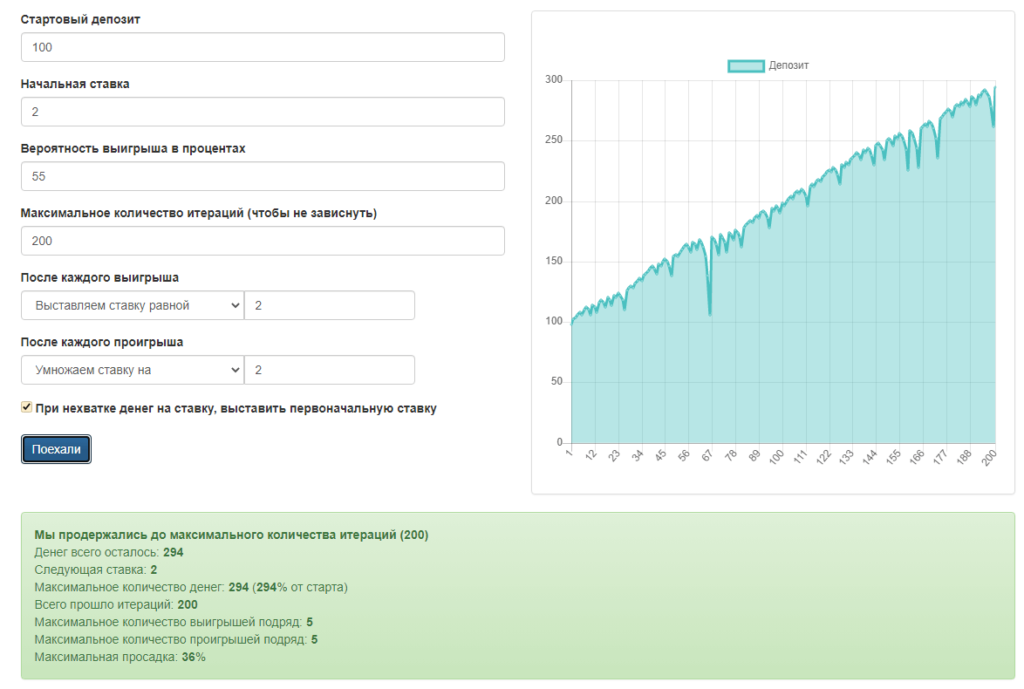Select the Вероятность выигрыша в процентах field
Image resolution: width=1024 pixels, height=689 pixels.
[x=262, y=176]
